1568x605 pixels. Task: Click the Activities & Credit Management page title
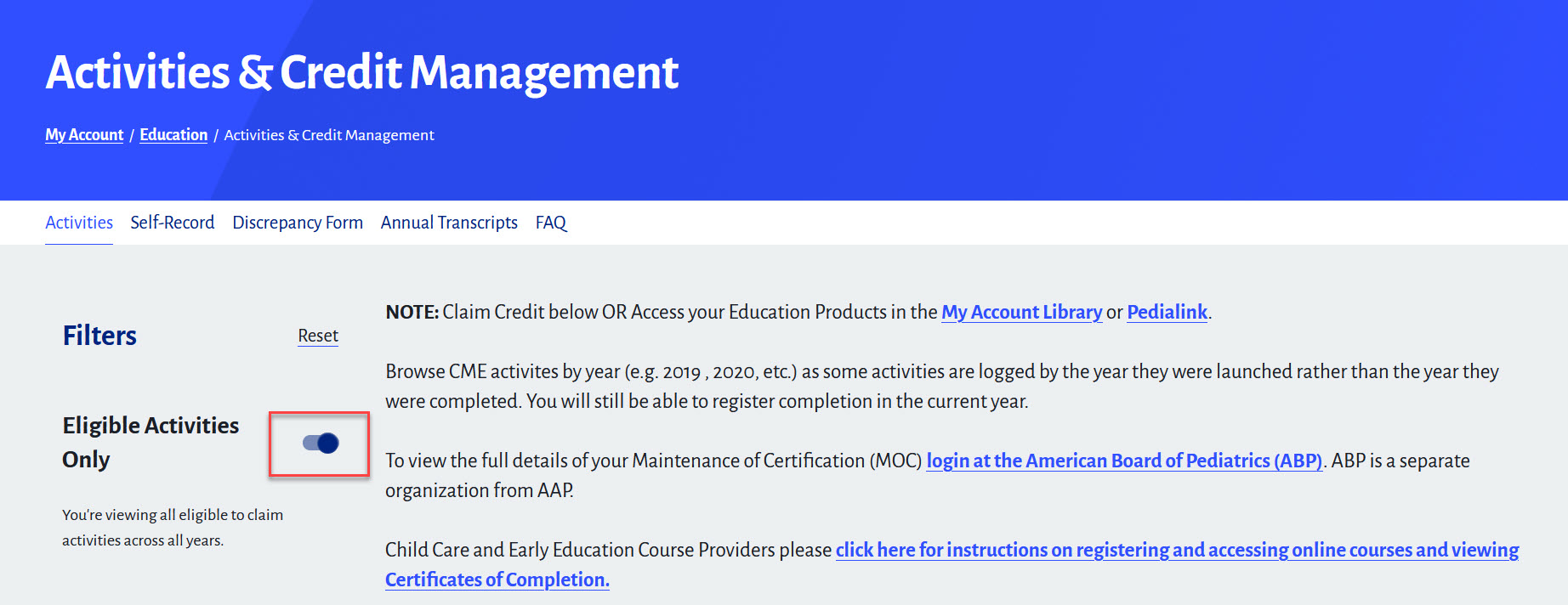pos(362,72)
